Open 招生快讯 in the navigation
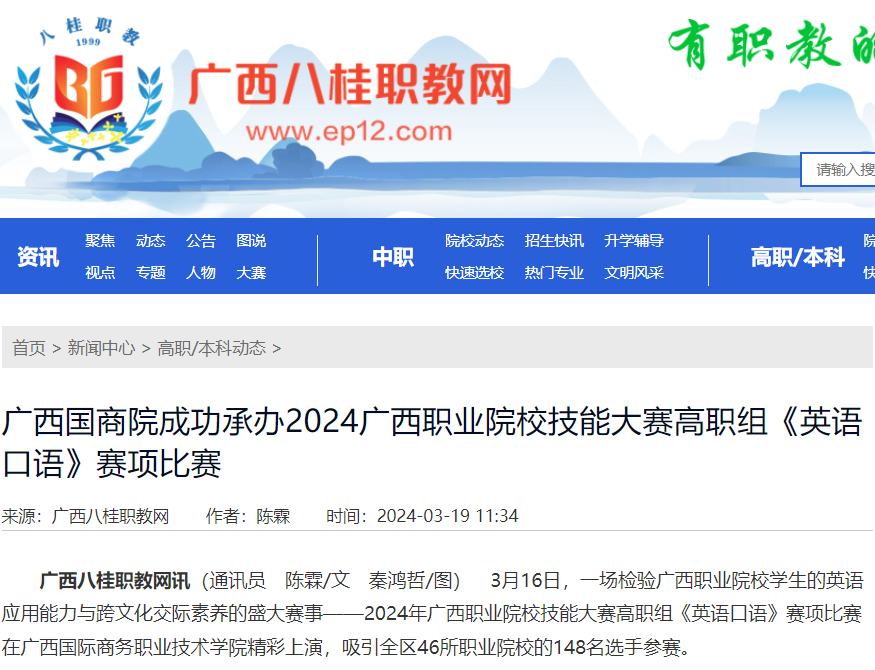The image size is (875, 670). click(x=554, y=241)
